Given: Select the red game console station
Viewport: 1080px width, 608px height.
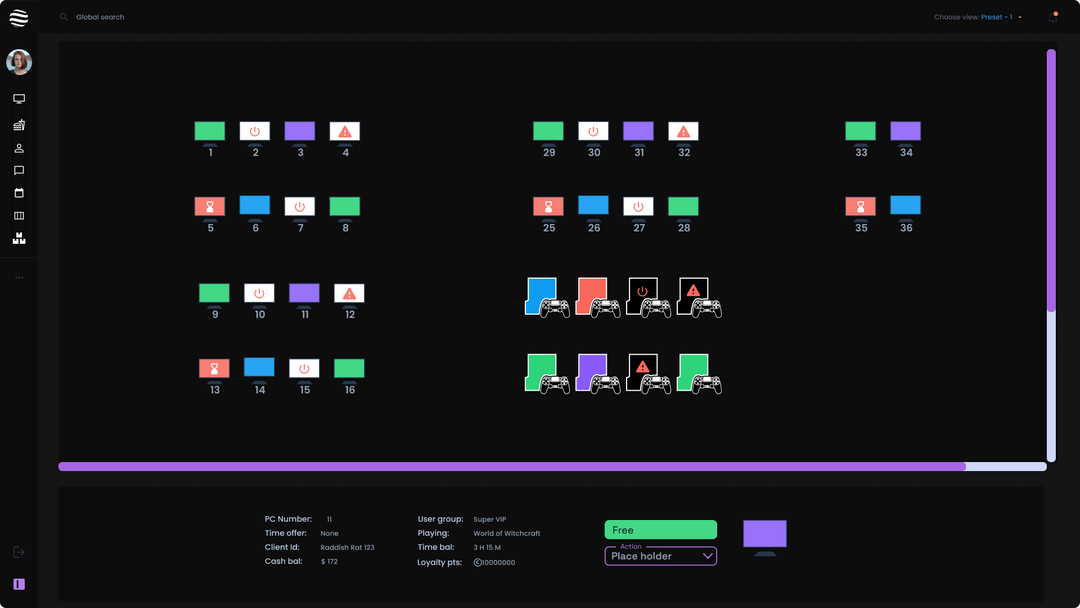Looking at the screenshot, I should 598,297.
